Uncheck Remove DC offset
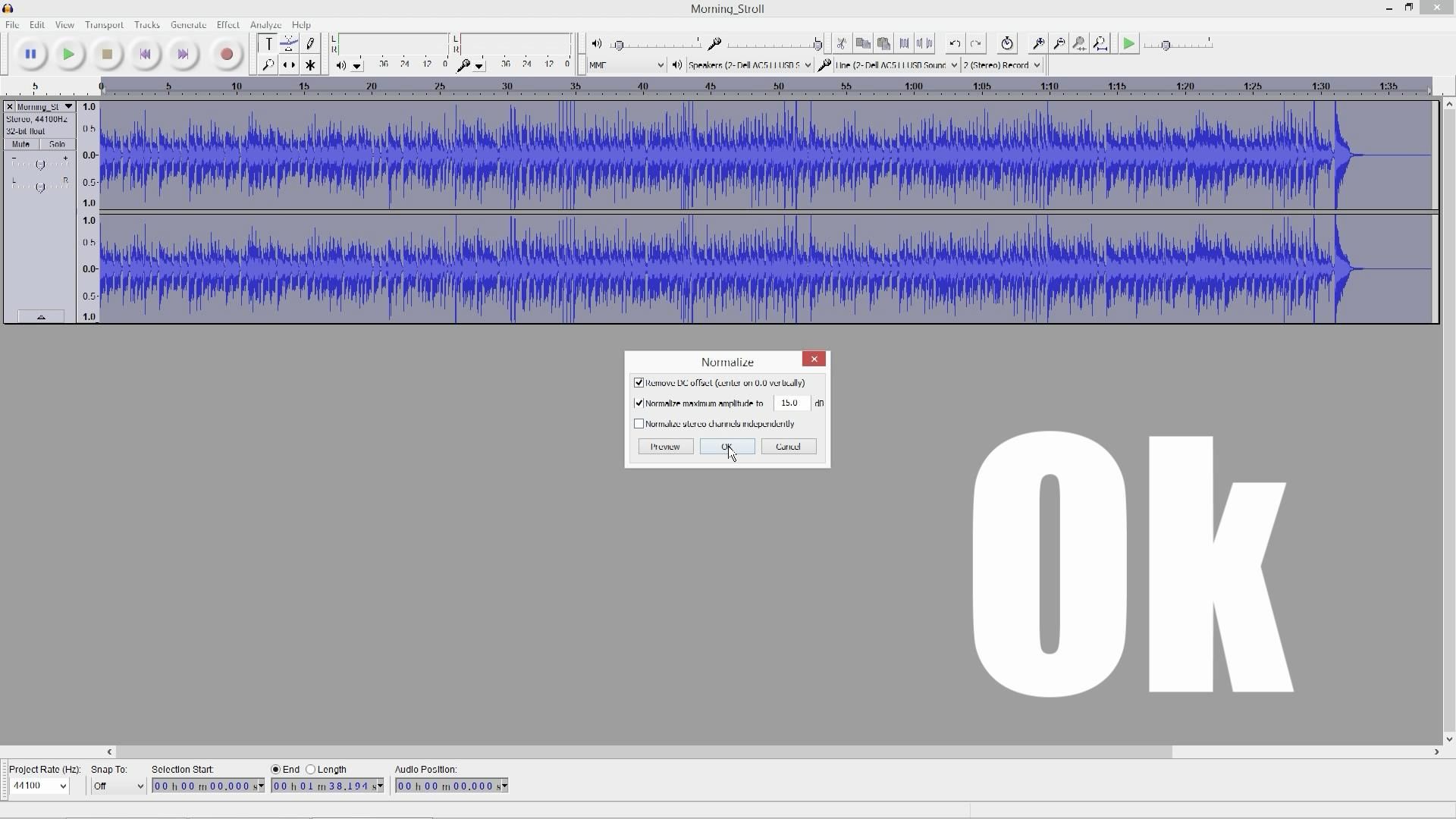 point(639,382)
